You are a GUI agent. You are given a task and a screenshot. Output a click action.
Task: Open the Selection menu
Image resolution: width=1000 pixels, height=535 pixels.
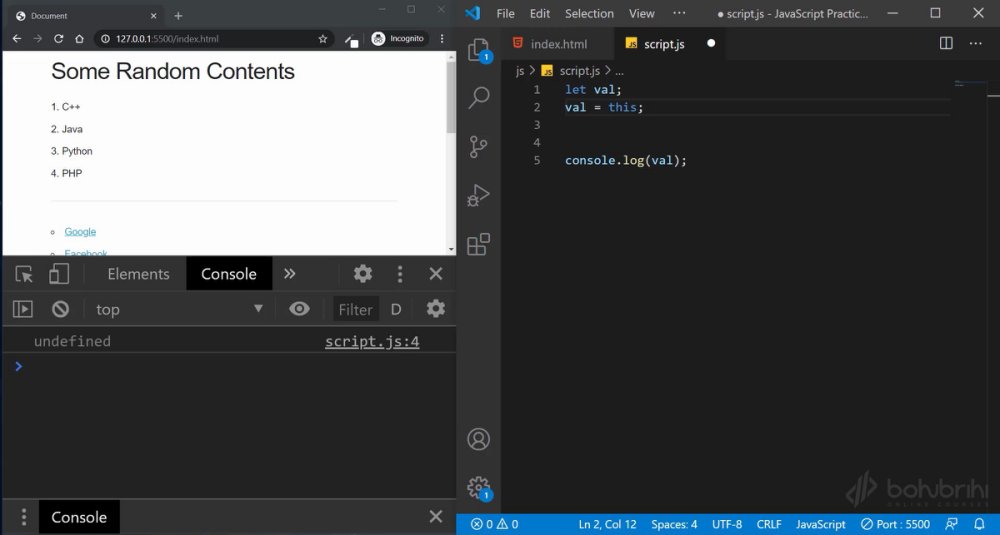589,13
